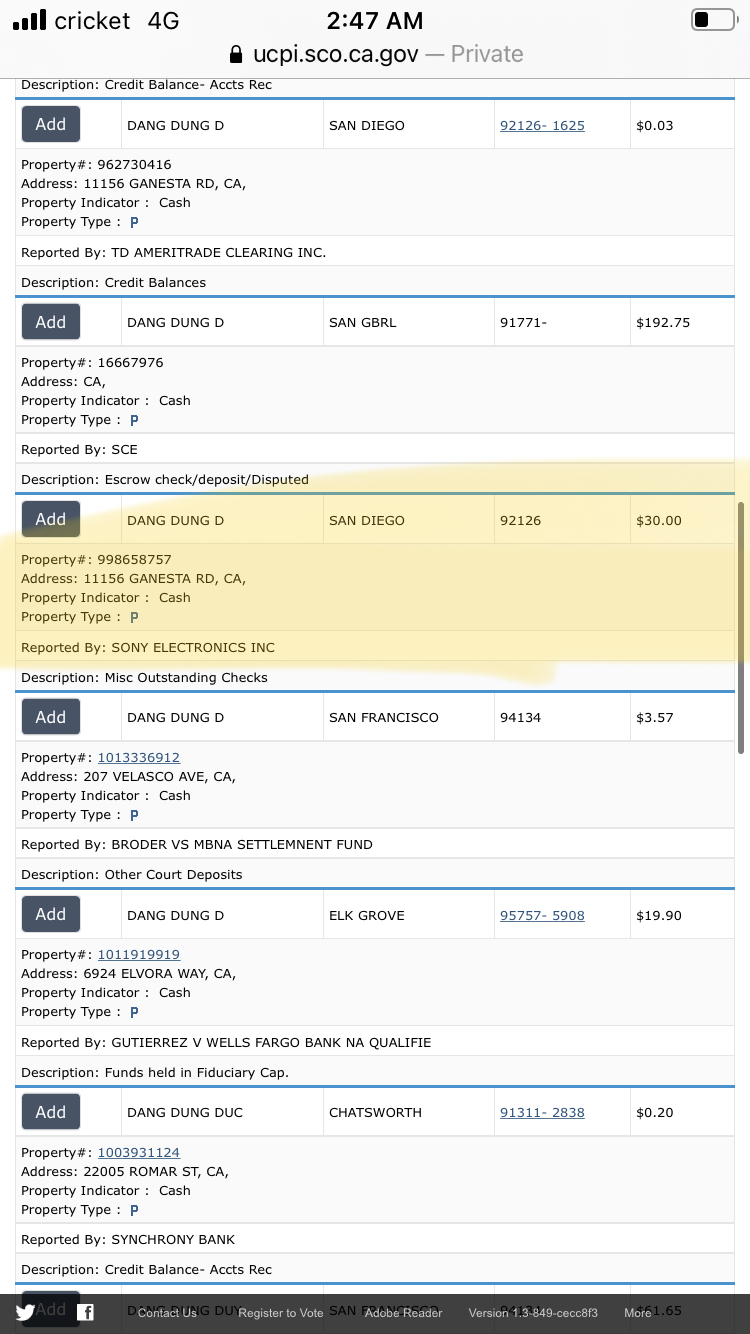Click zip code text 94134
This screenshot has height=1334, width=750.
coord(520,717)
